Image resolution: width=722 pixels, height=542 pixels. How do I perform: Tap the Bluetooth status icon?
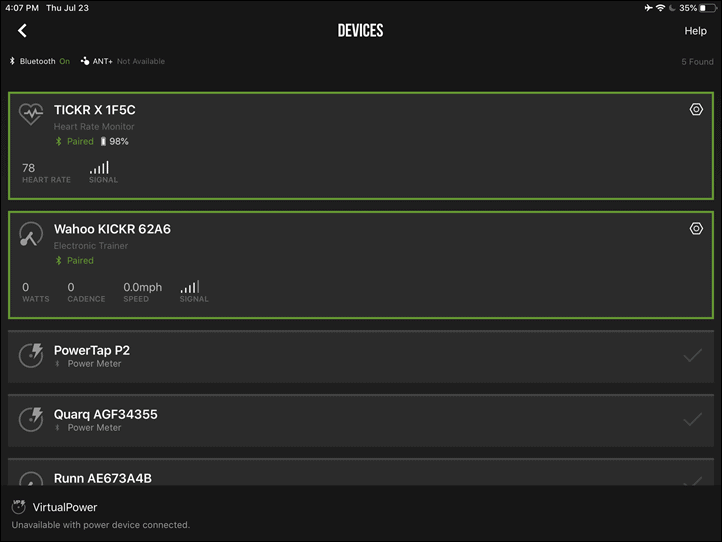[x=12, y=61]
